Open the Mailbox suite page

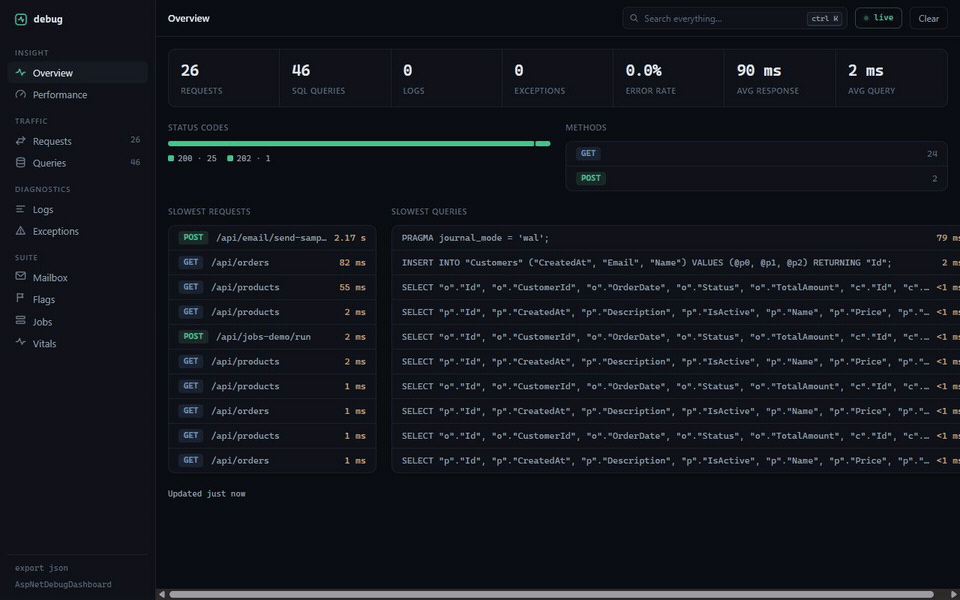click(78, 277)
